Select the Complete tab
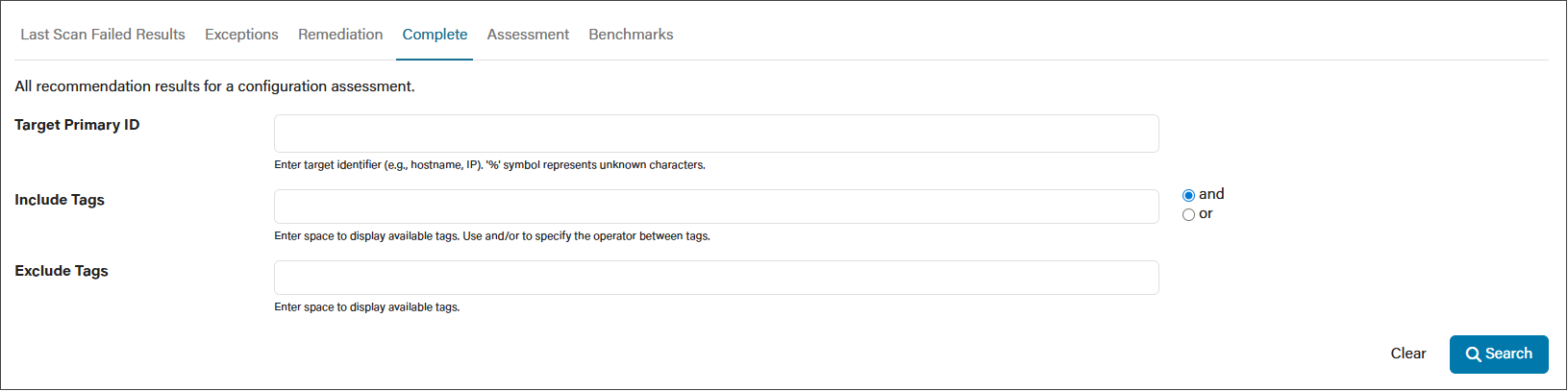Image resolution: width=1568 pixels, height=391 pixels. point(435,35)
